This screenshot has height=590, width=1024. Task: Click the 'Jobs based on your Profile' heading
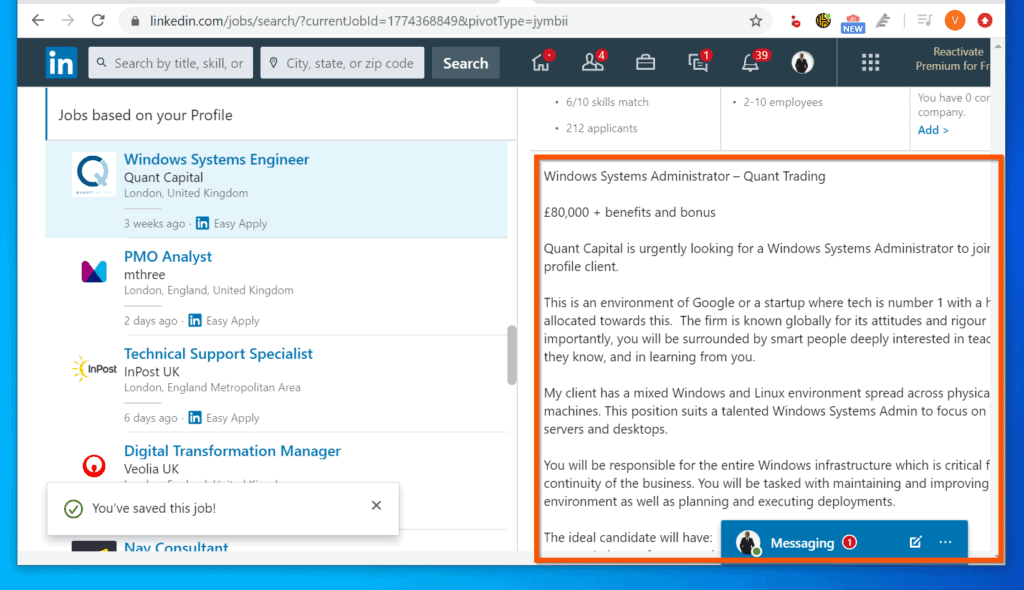(x=145, y=116)
